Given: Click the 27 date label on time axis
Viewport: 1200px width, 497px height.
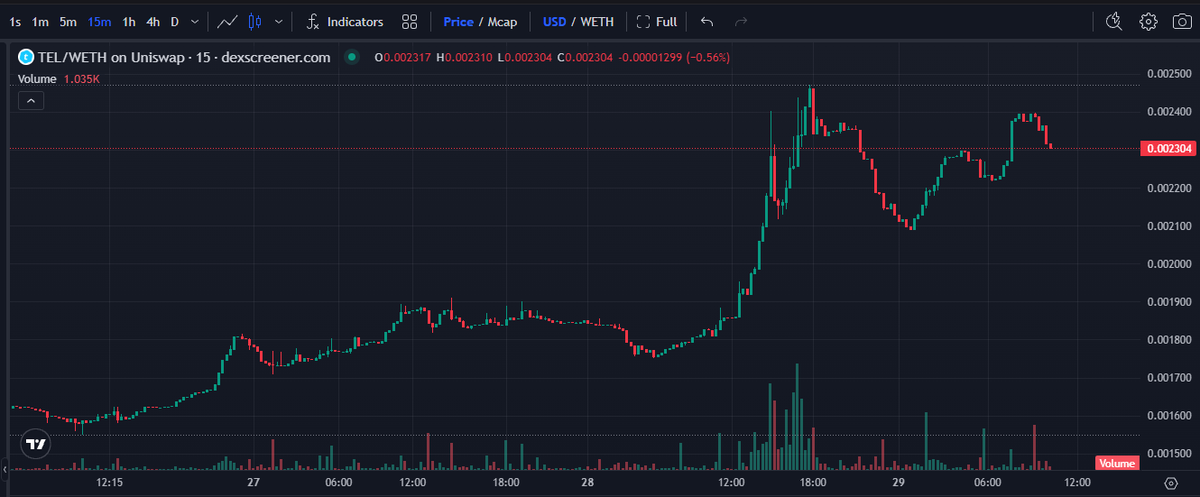Looking at the screenshot, I should tap(253, 482).
